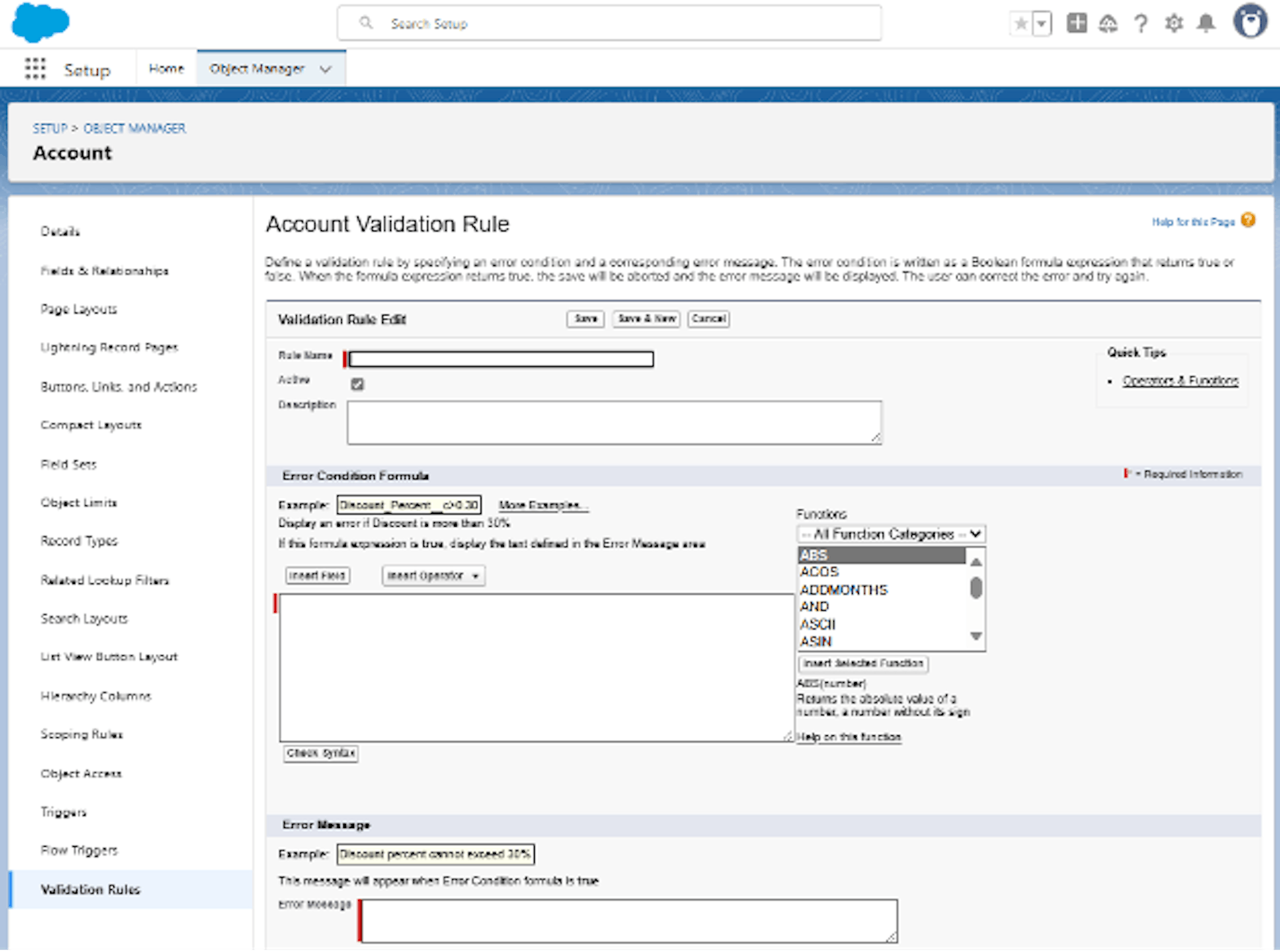Click the Favorites star icon
The height and width of the screenshot is (952, 1280).
point(1020,24)
